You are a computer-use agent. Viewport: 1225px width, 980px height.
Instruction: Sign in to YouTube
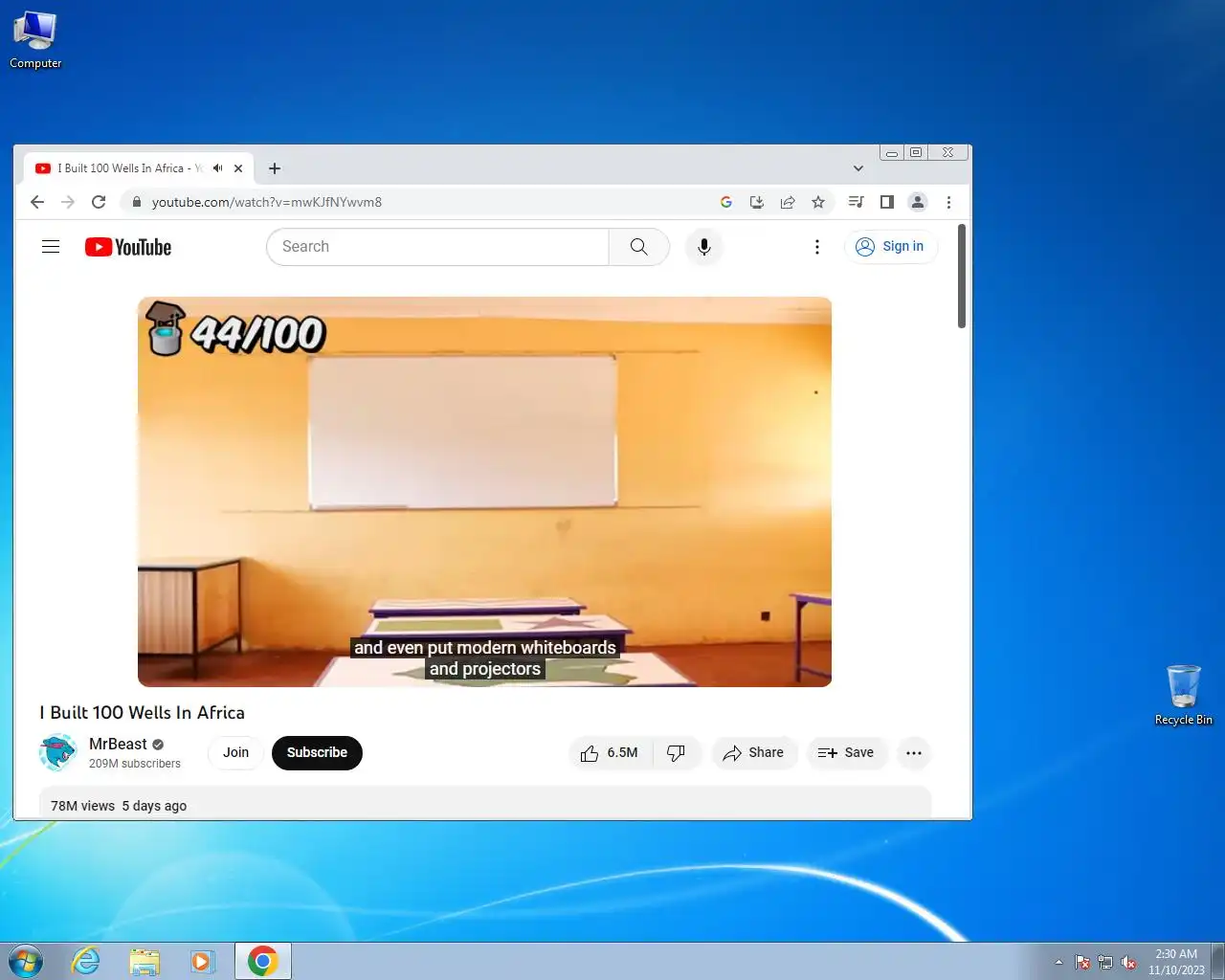point(890,247)
